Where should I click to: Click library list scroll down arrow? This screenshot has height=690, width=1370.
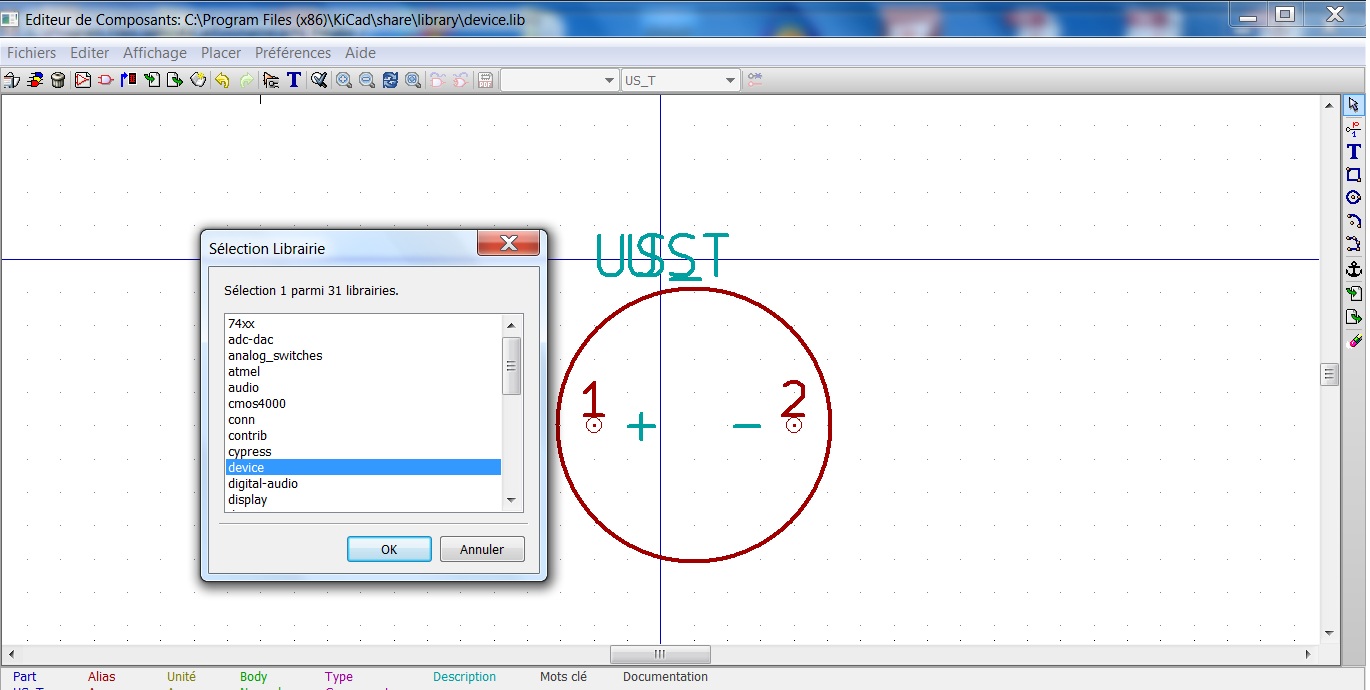pyautogui.click(x=511, y=500)
